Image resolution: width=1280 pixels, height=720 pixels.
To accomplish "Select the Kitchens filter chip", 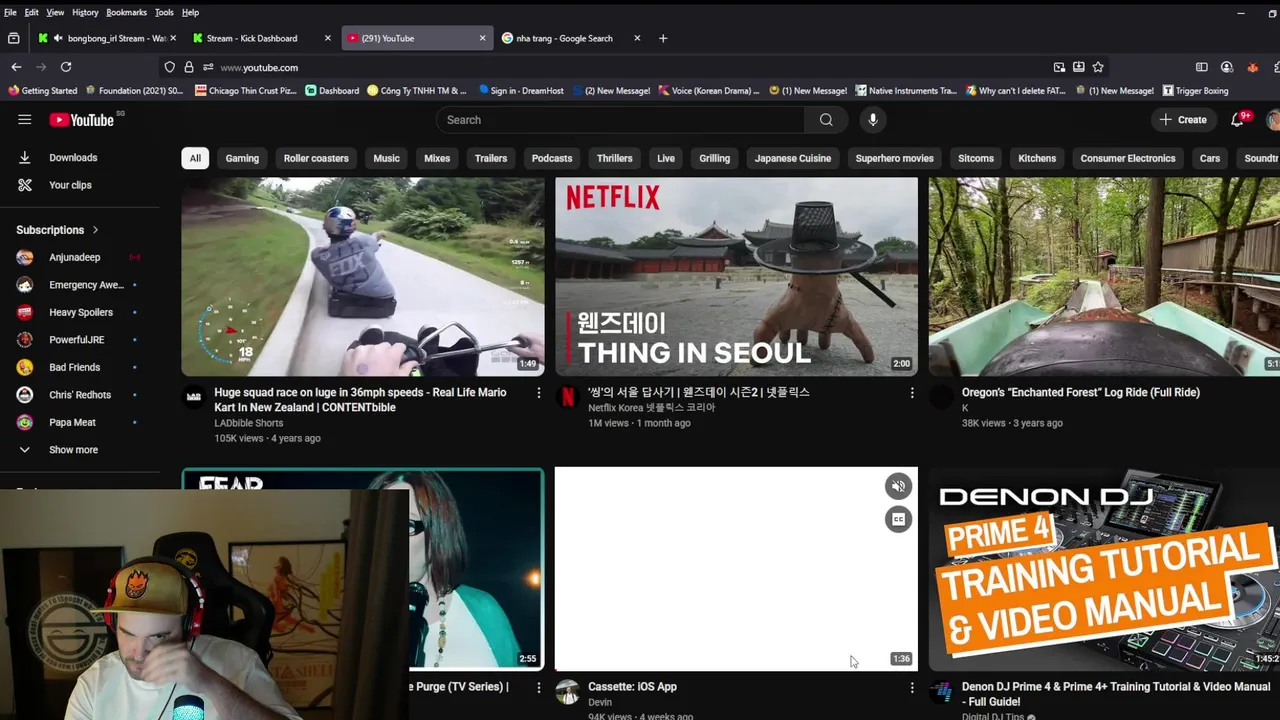I will coord(1037,158).
